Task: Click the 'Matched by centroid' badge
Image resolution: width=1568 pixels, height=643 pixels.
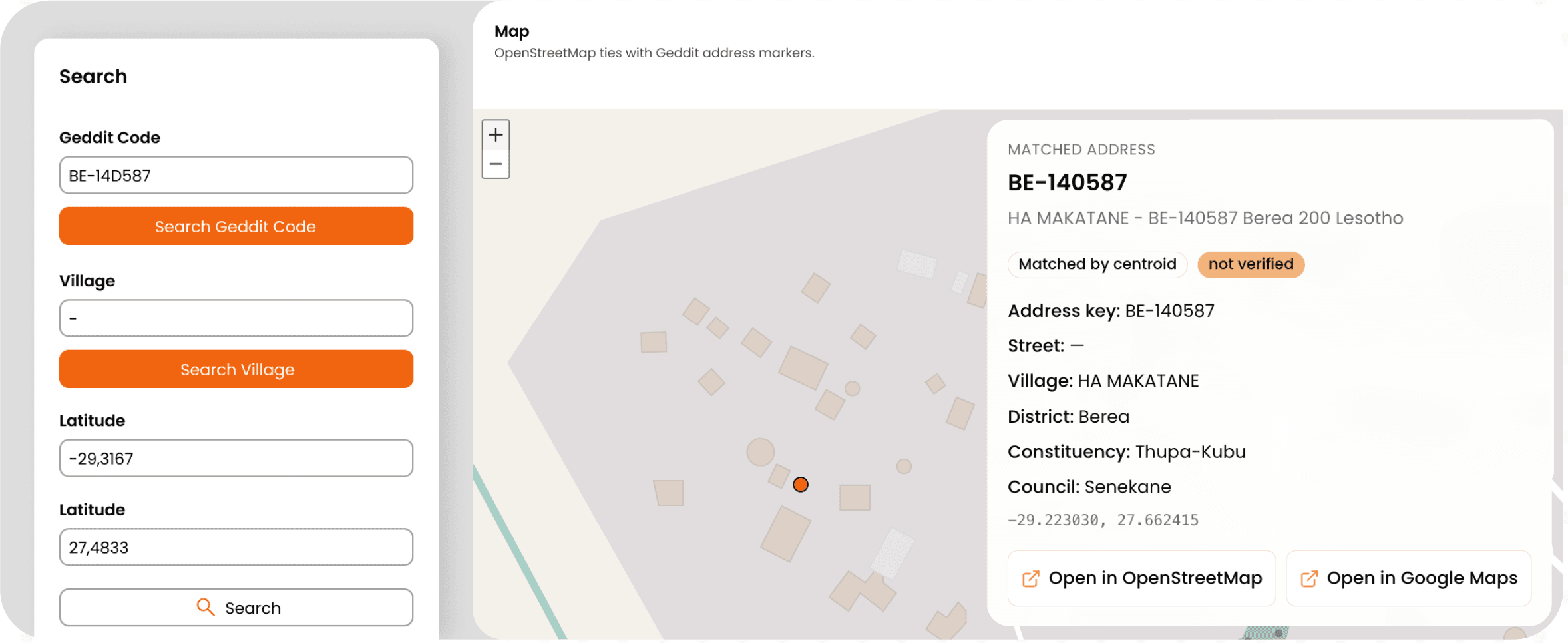Action: click(1097, 264)
